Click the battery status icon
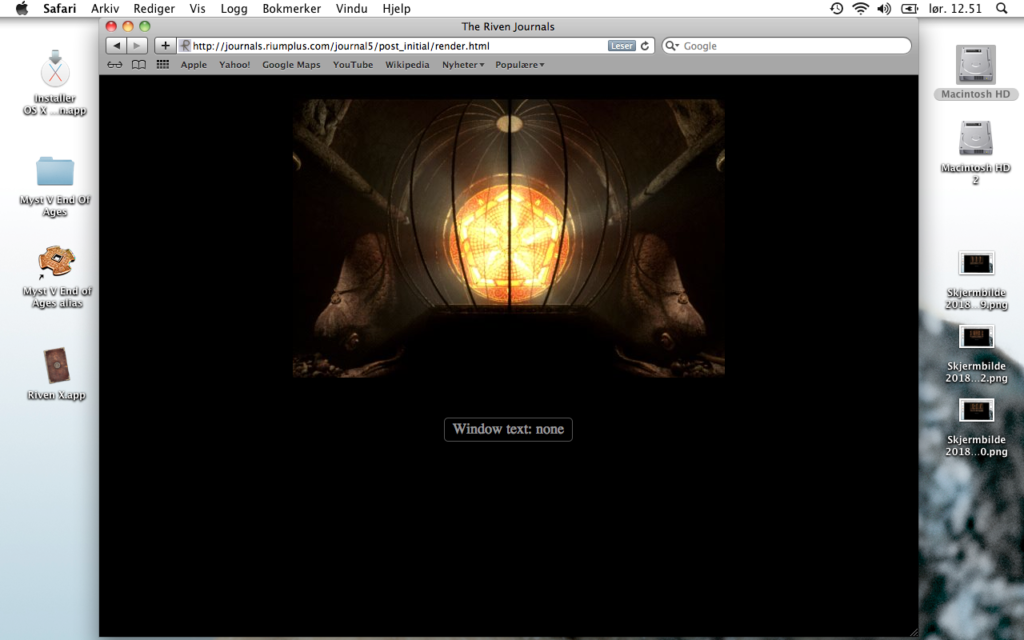1024x640 pixels. coord(909,8)
